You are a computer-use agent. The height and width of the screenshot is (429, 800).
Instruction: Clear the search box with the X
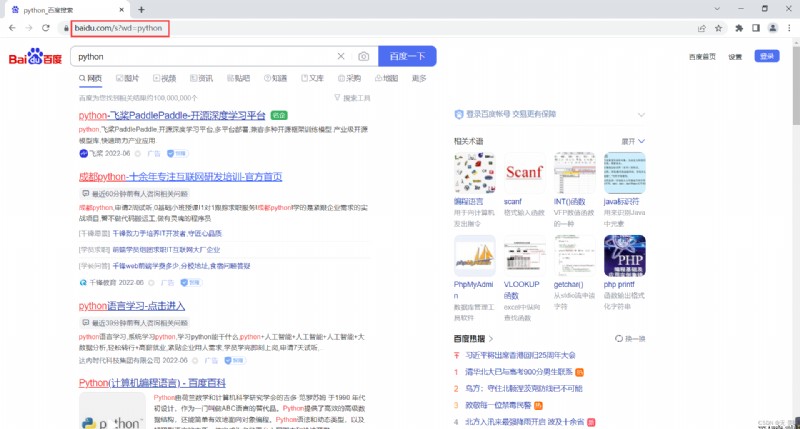click(x=341, y=56)
